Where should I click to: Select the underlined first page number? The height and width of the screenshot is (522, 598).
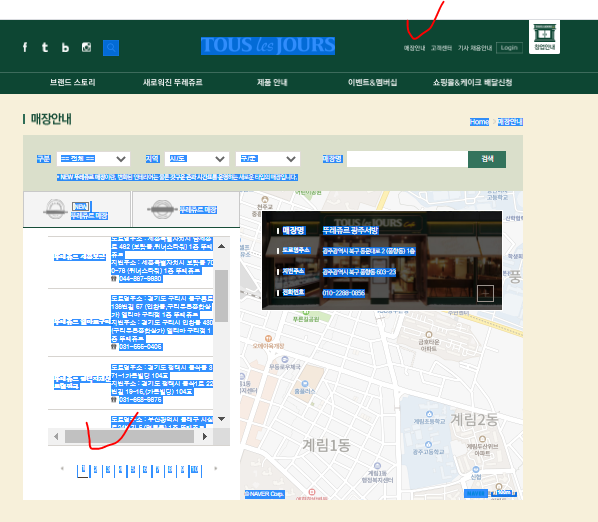(83, 469)
